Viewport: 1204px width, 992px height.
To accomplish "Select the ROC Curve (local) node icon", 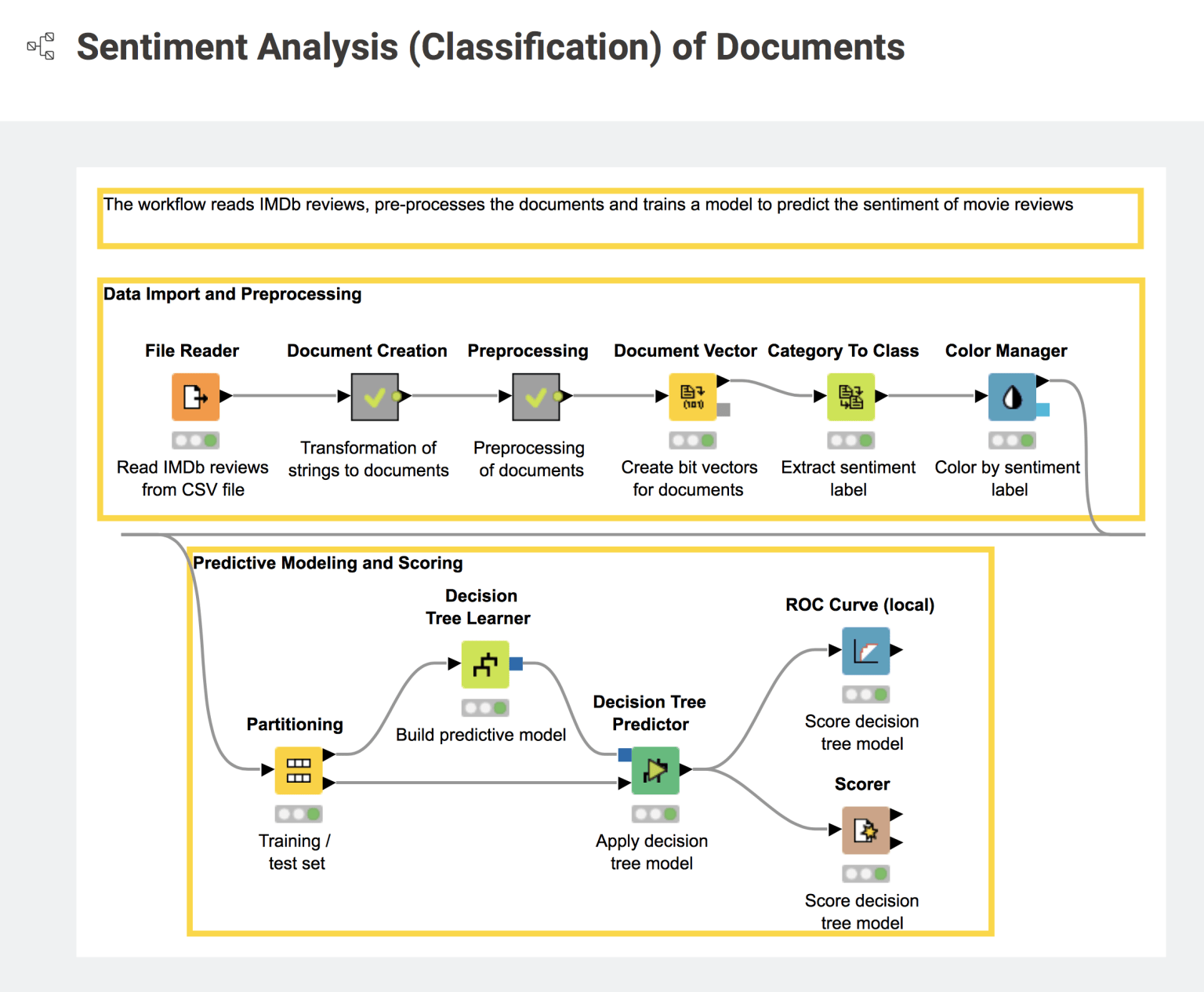I will 866,651.
